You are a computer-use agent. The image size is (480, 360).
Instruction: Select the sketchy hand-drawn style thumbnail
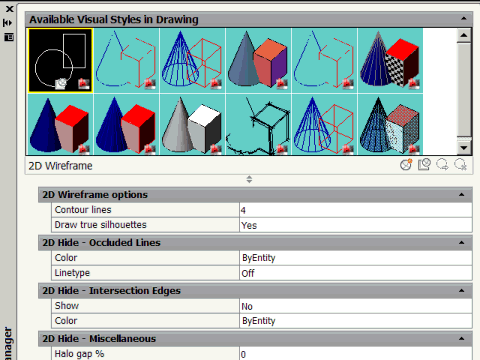point(258,125)
